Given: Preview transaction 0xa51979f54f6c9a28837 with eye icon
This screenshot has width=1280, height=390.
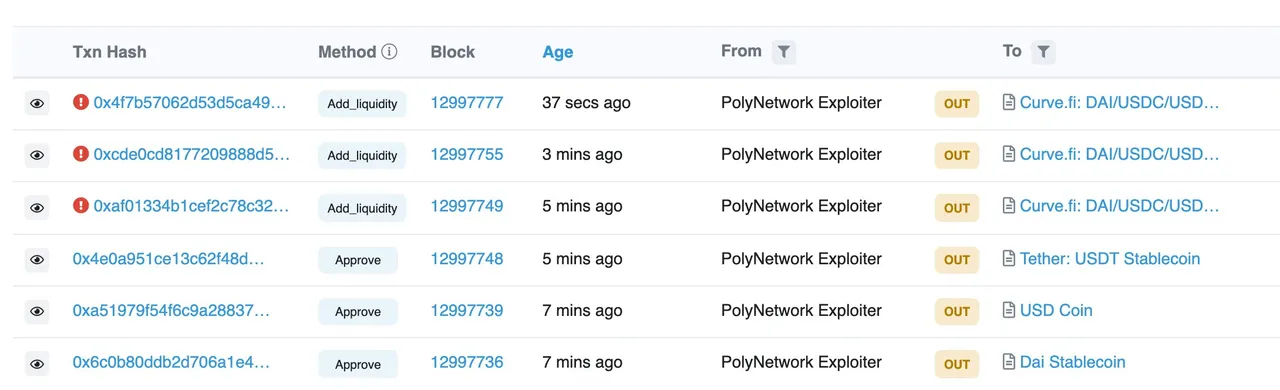Looking at the screenshot, I should pyautogui.click(x=37, y=311).
